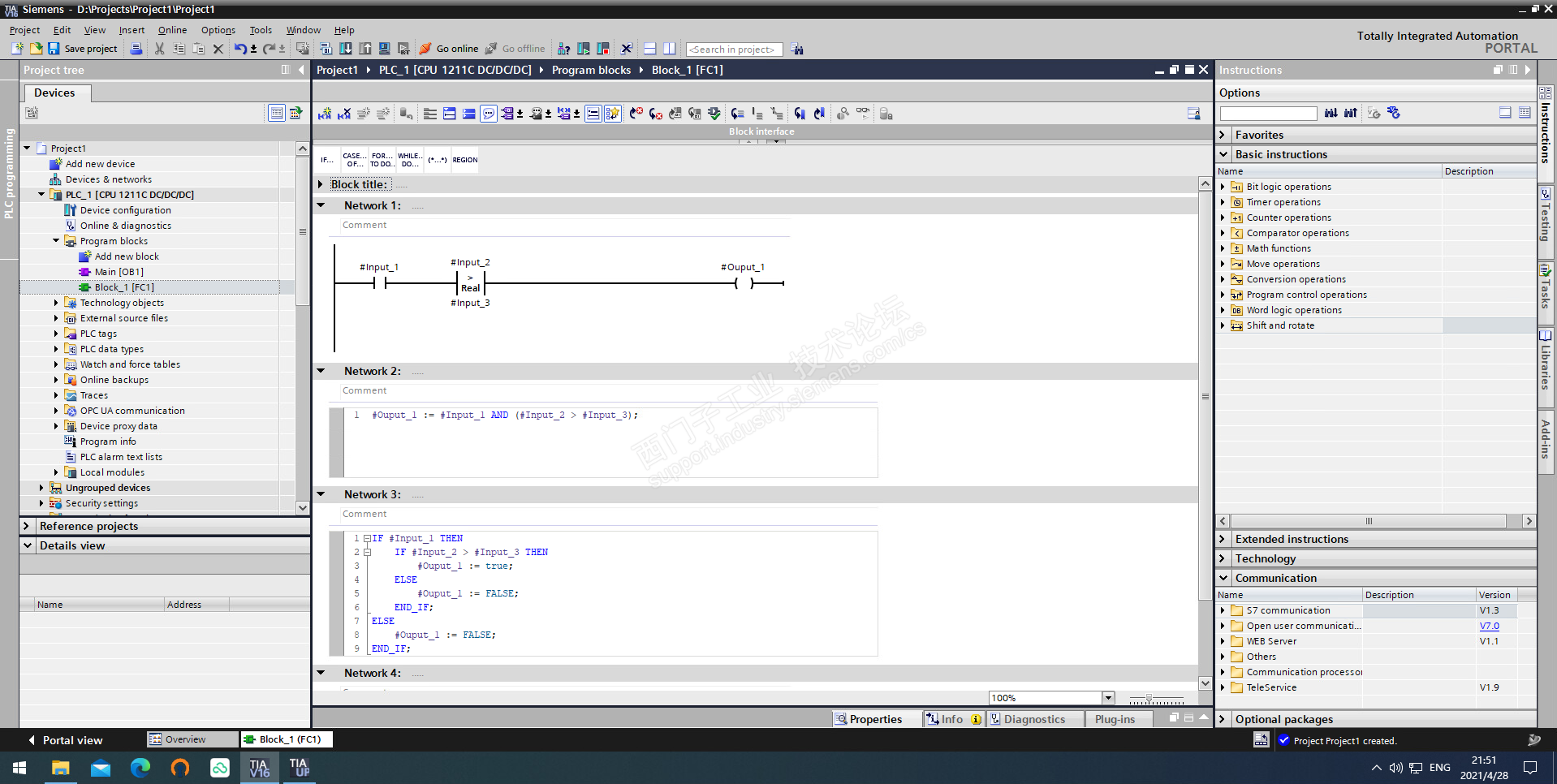Collapse the Project tree panel
The width and height of the screenshot is (1557, 784).
[x=301, y=70]
